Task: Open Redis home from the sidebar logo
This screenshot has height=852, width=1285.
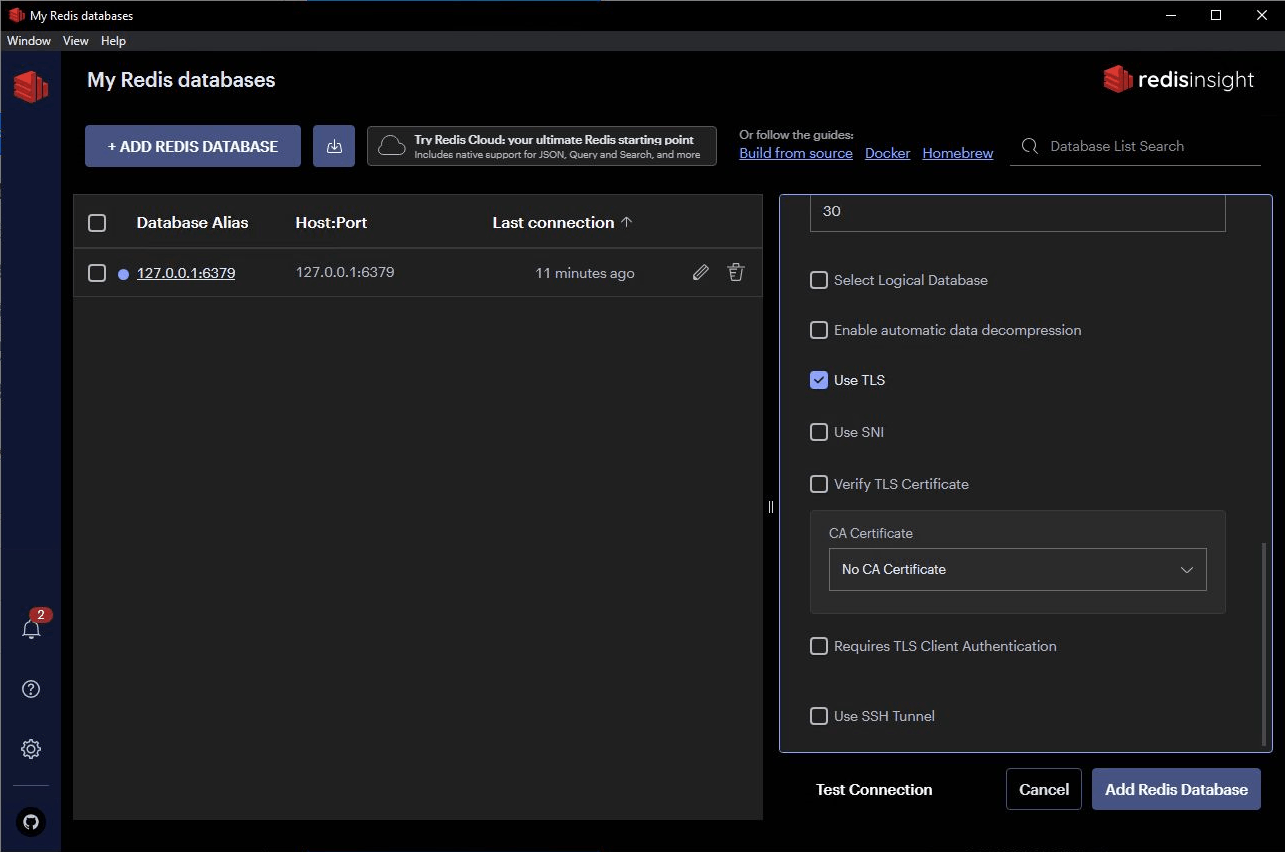Action: (x=30, y=87)
